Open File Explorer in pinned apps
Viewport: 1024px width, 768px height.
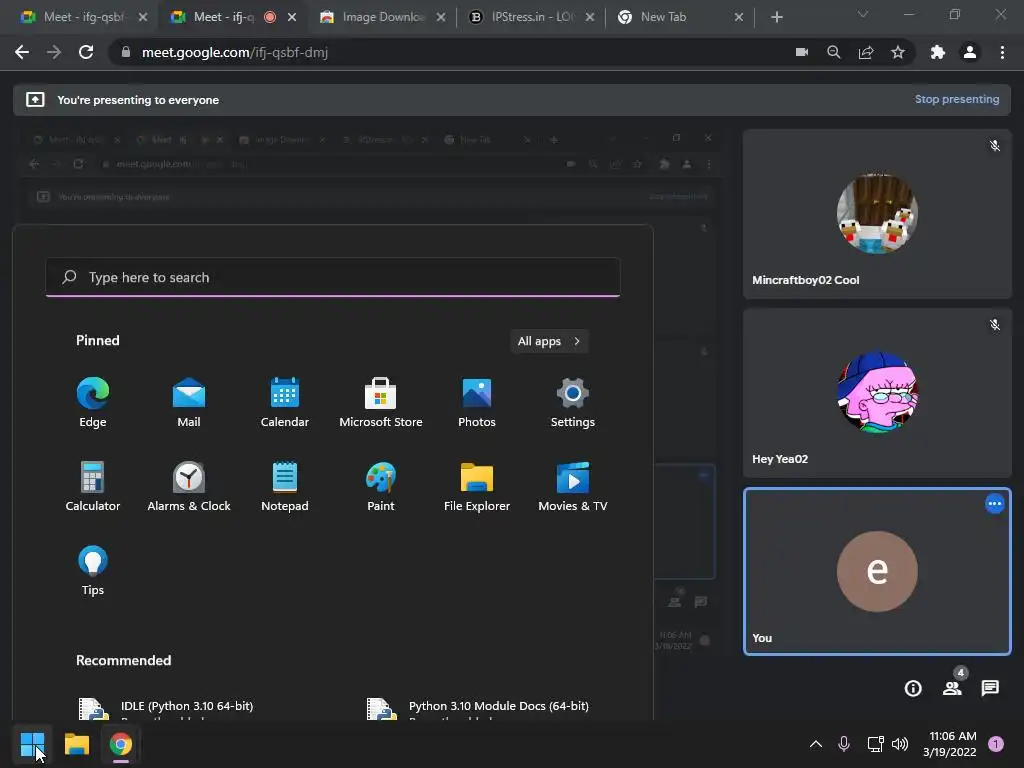477,487
